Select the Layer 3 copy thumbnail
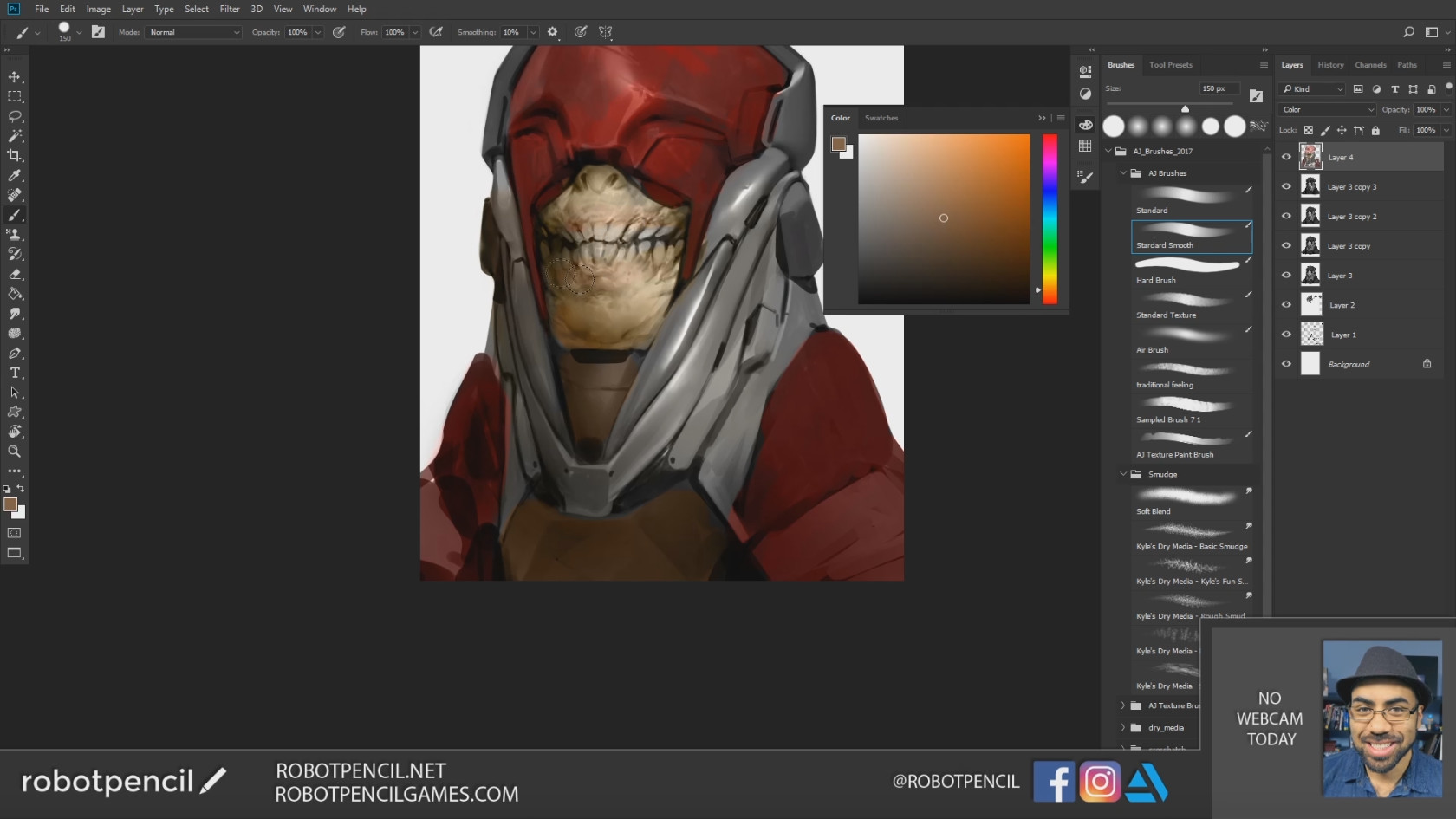The height and width of the screenshot is (819, 1456). [1310, 245]
